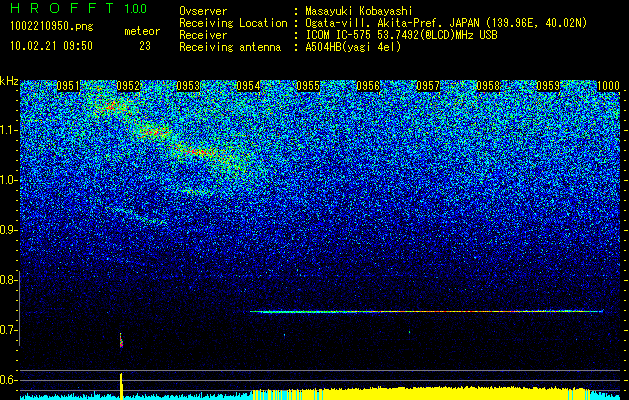
Task: Click the 0958 time marker
Action: click(x=488, y=86)
